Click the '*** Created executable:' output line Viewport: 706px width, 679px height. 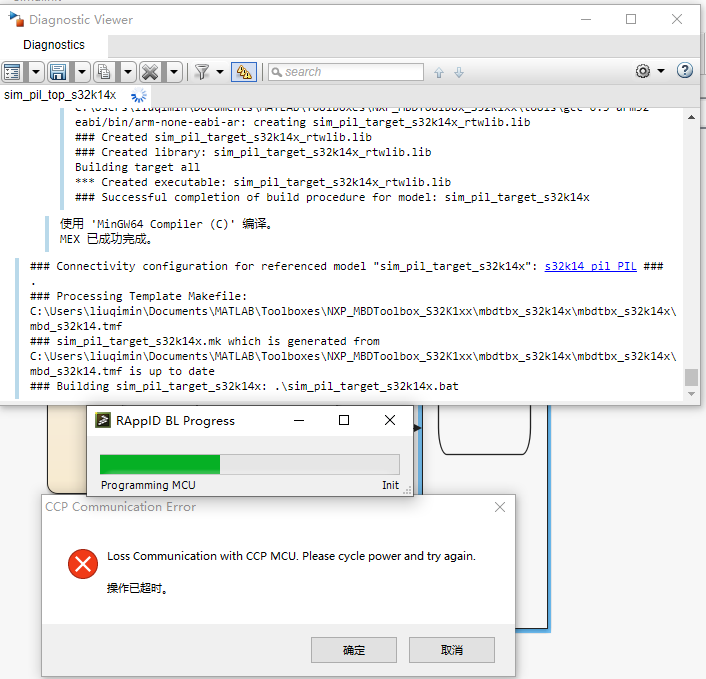(263, 182)
